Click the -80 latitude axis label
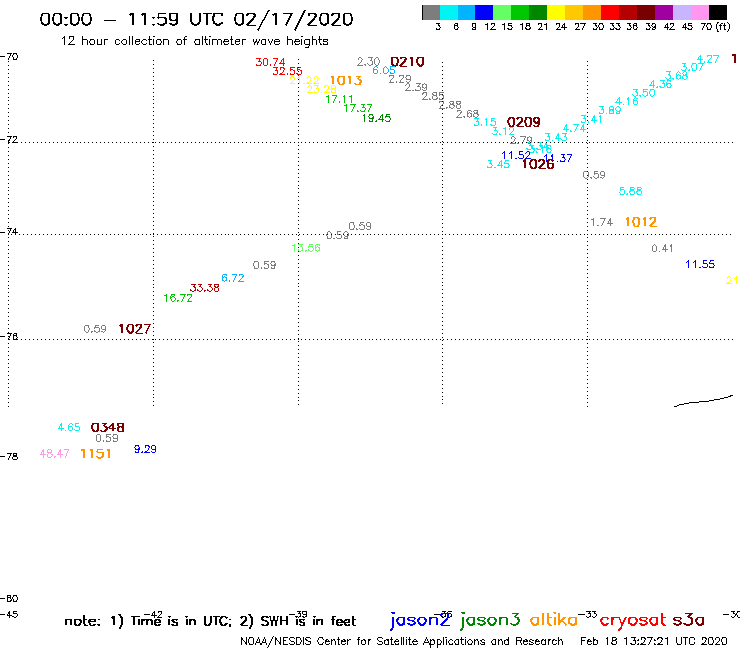This screenshot has width=740, height=650. click(9, 599)
